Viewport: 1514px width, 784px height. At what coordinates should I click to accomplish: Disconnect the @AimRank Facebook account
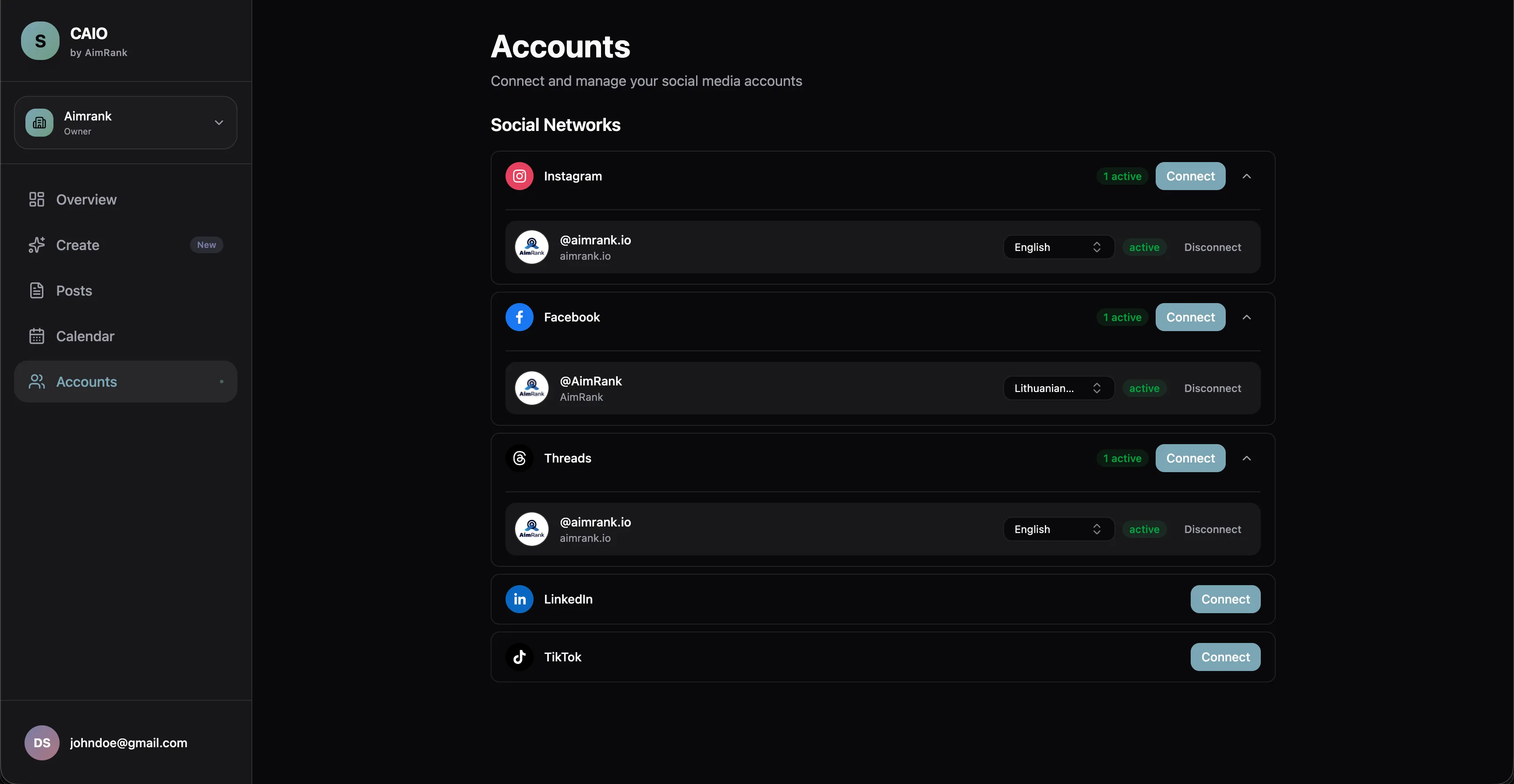1213,388
